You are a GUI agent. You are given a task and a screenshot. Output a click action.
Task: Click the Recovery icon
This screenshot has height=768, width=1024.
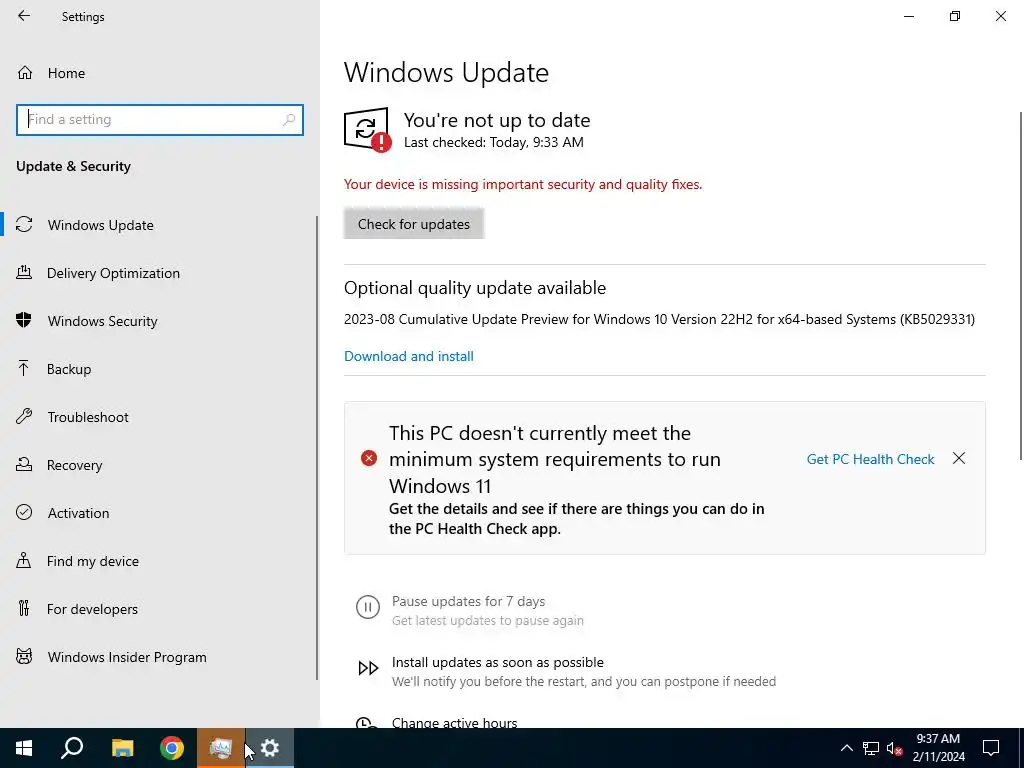click(x=24, y=464)
